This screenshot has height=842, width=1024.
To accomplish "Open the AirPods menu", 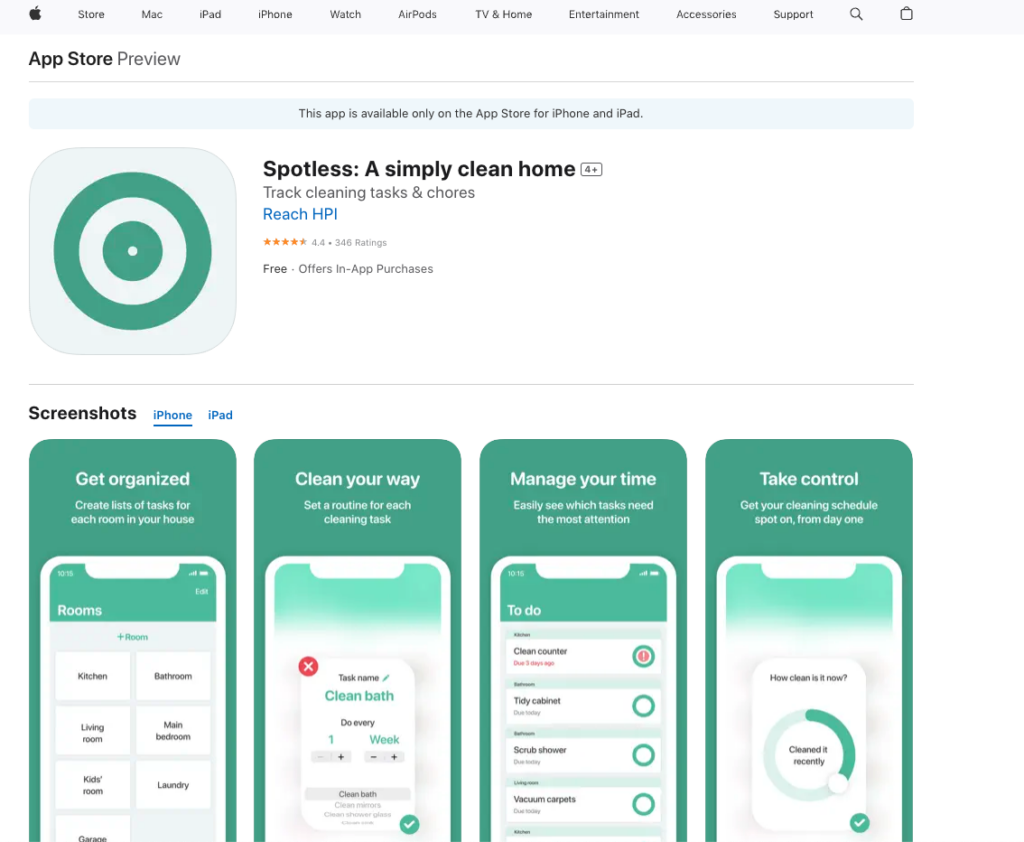I will pyautogui.click(x=417, y=14).
